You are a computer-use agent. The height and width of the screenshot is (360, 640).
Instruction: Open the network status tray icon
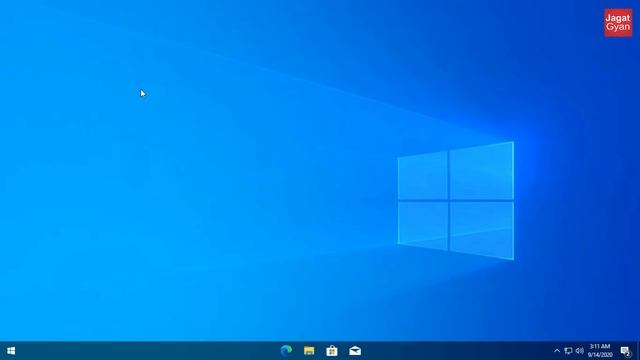[568, 351]
